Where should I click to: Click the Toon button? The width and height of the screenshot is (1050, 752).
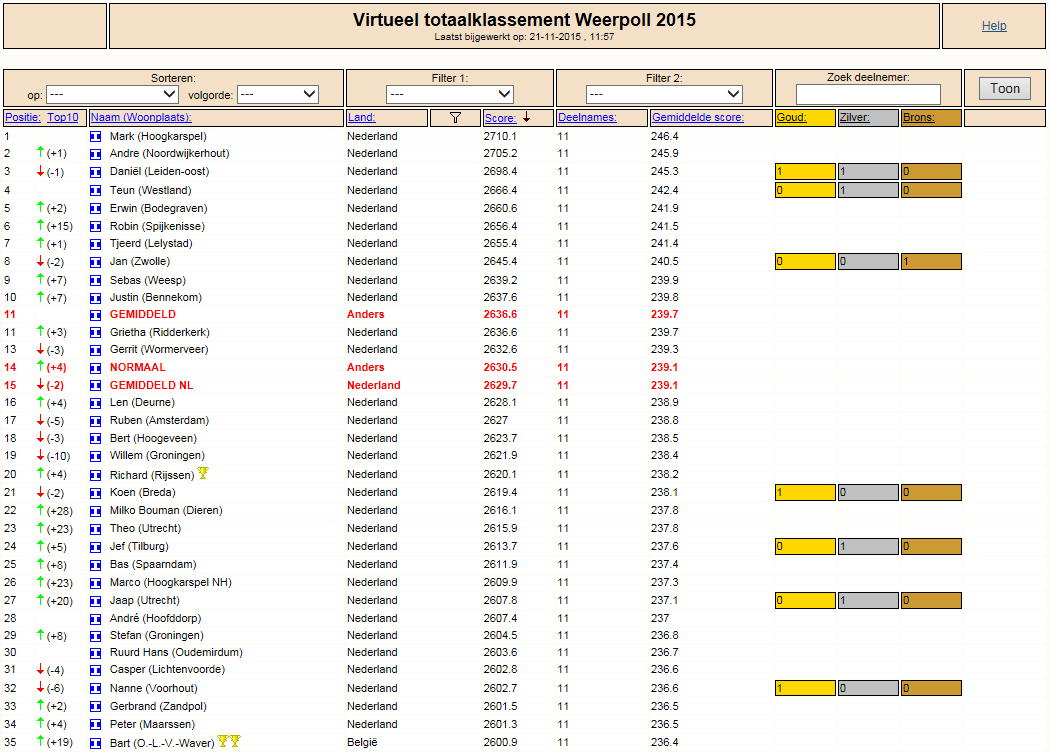pyautogui.click(x=1004, y=89)
